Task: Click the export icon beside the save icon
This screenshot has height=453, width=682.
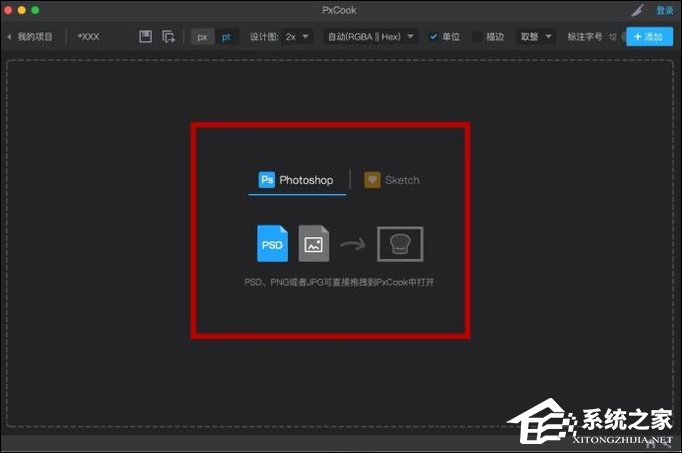Action: (168, 37)
